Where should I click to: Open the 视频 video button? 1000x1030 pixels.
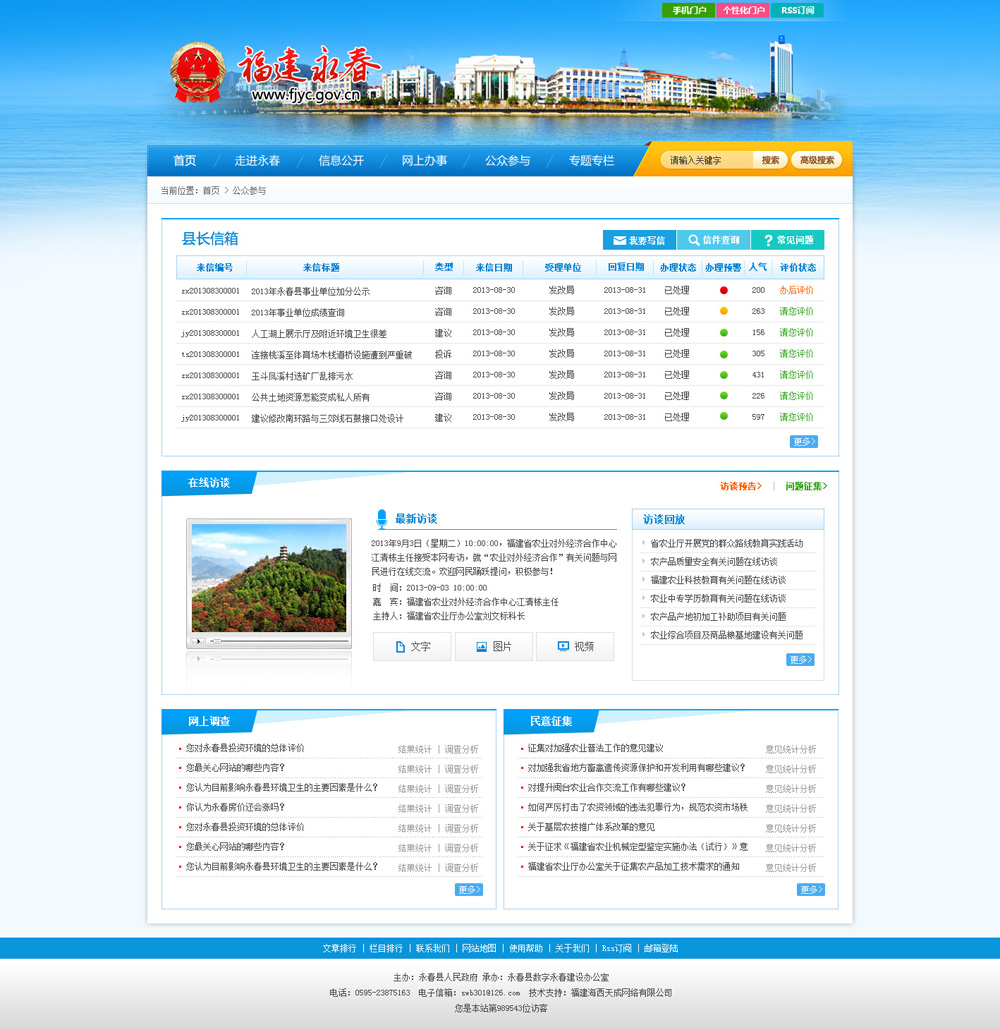pos(575,647)
